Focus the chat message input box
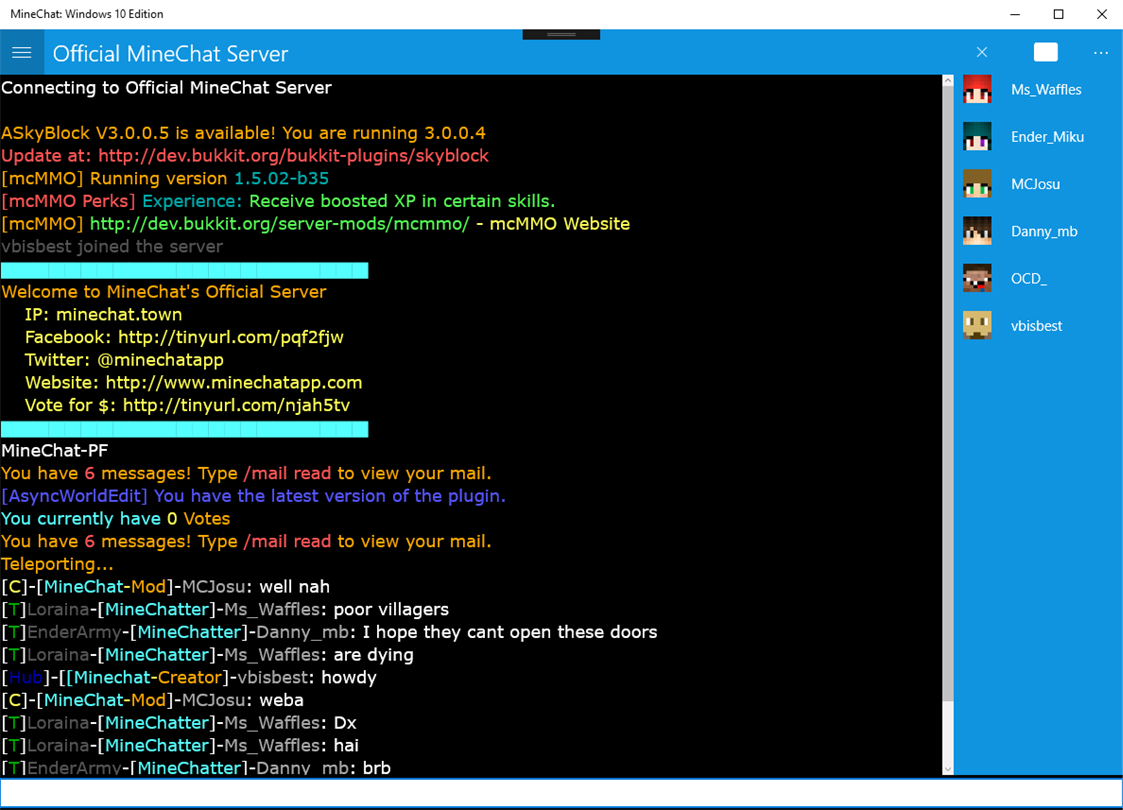 (561, 794)
